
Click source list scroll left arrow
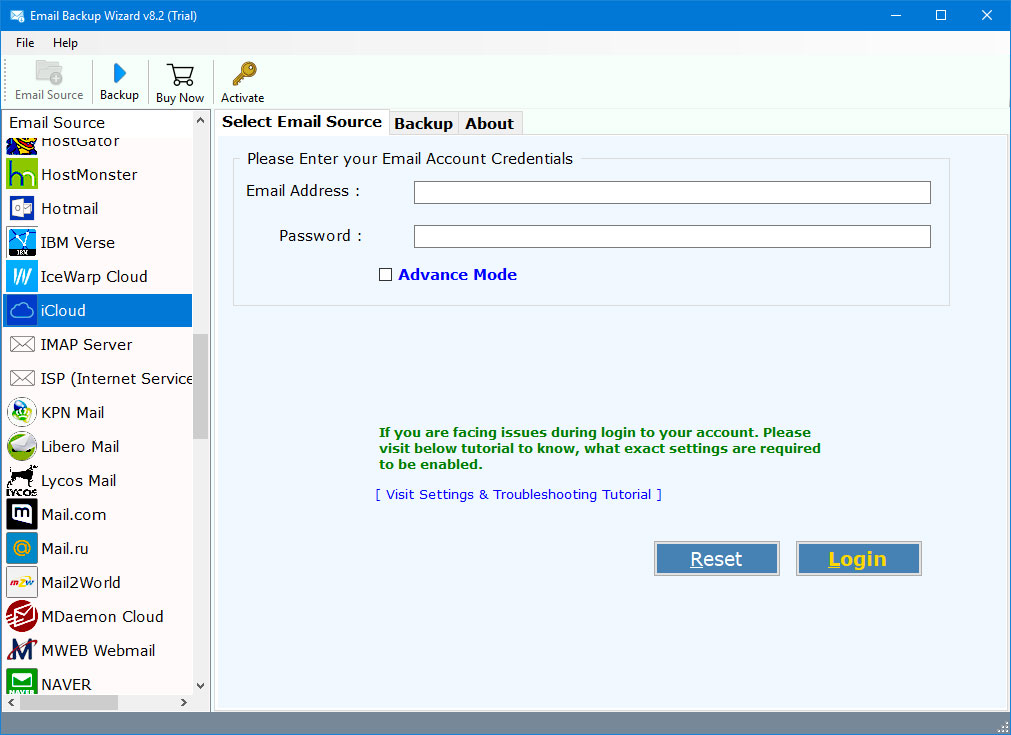tap(11, 702)
